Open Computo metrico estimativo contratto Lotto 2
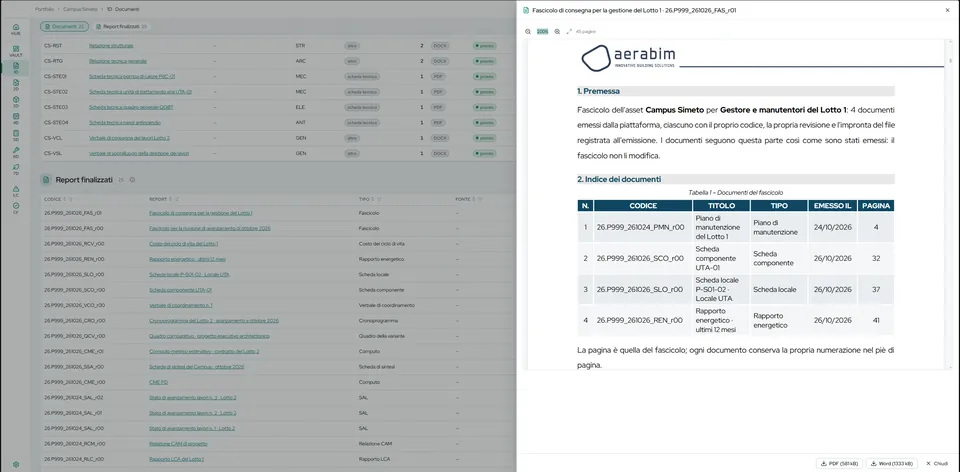 (204, 351)
